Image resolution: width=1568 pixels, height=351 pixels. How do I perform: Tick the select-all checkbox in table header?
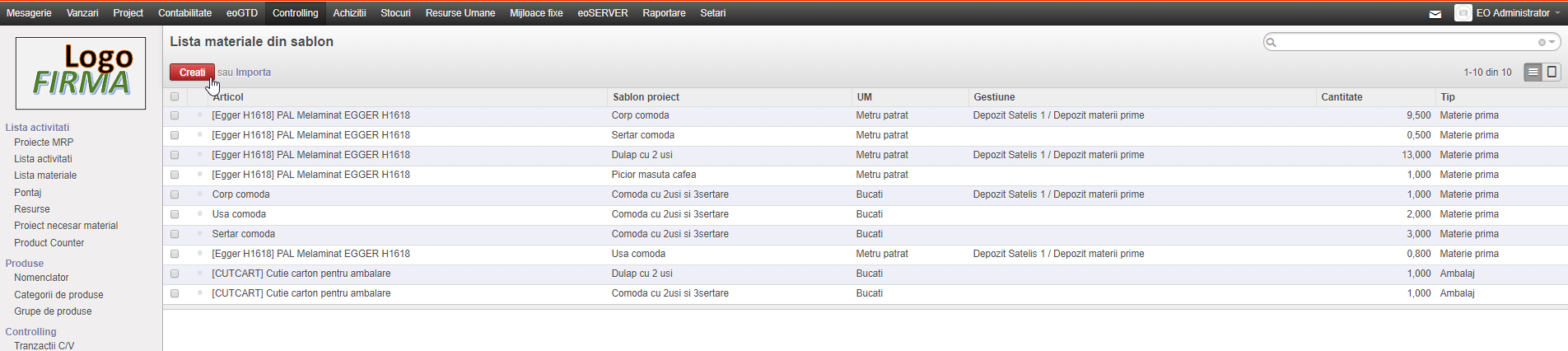pos(175,96)
